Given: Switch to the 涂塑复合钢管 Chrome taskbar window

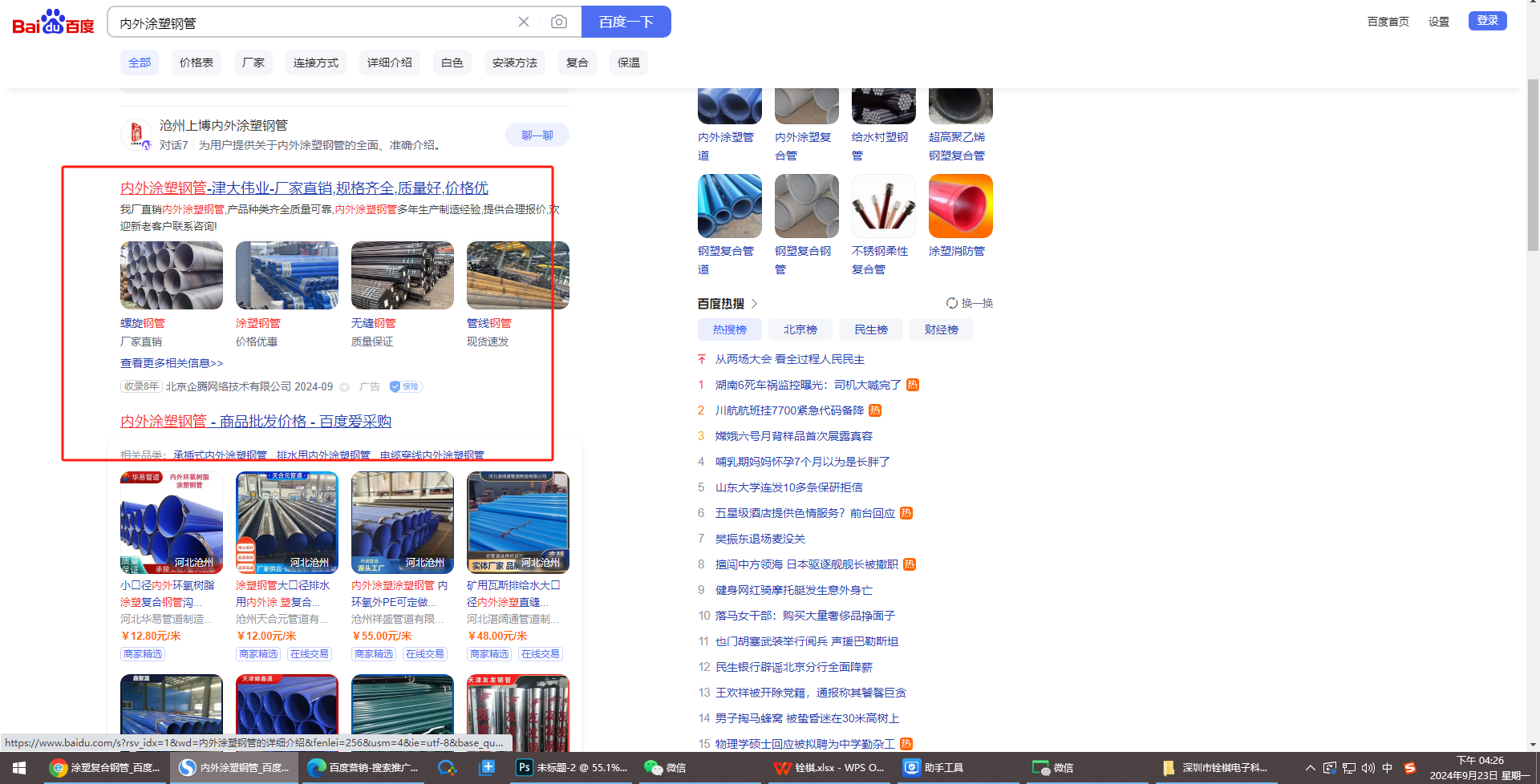Looking at the screenshot, I should pos(105,768).
